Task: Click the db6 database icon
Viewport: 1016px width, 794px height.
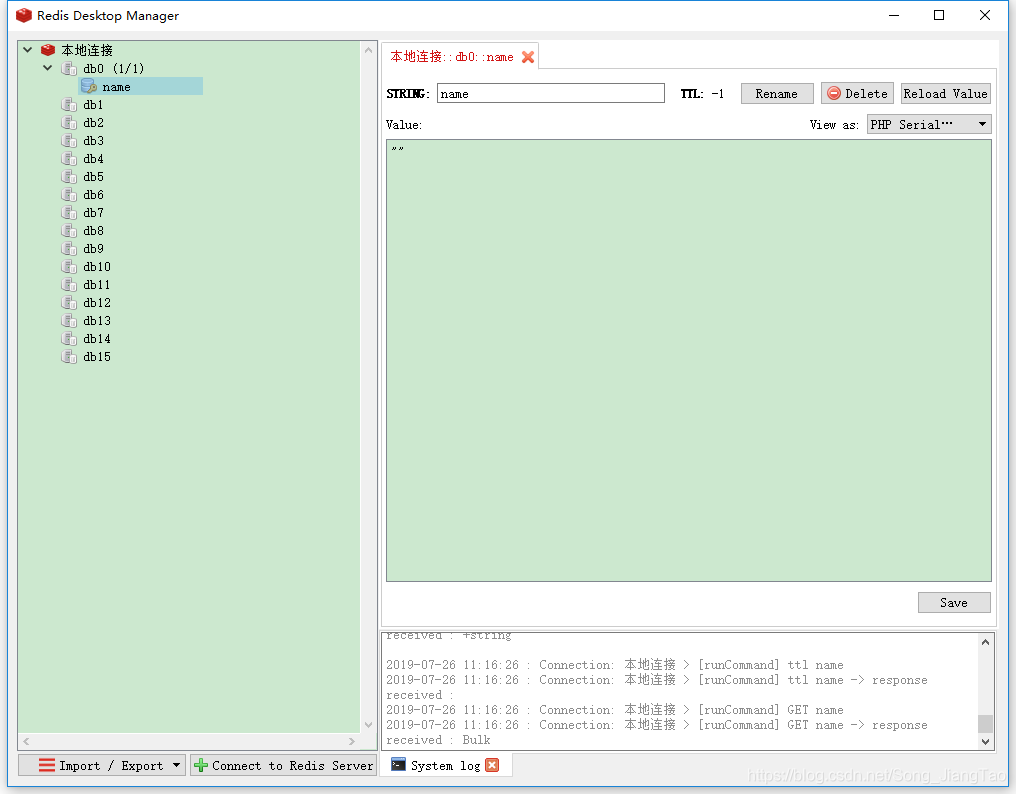Action: (x=69, y=194)
